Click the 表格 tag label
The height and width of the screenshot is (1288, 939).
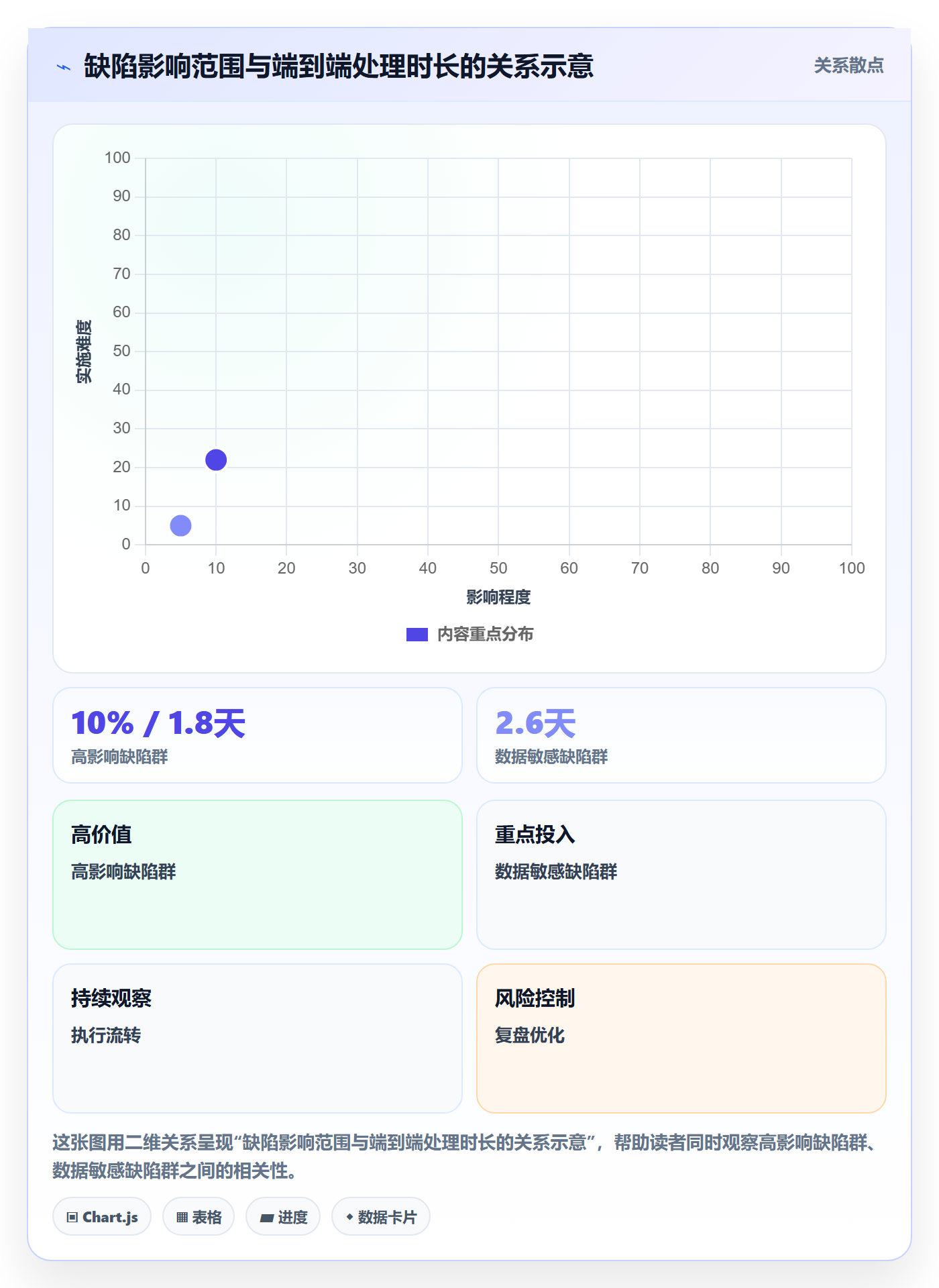click(x=207, y=1217)
